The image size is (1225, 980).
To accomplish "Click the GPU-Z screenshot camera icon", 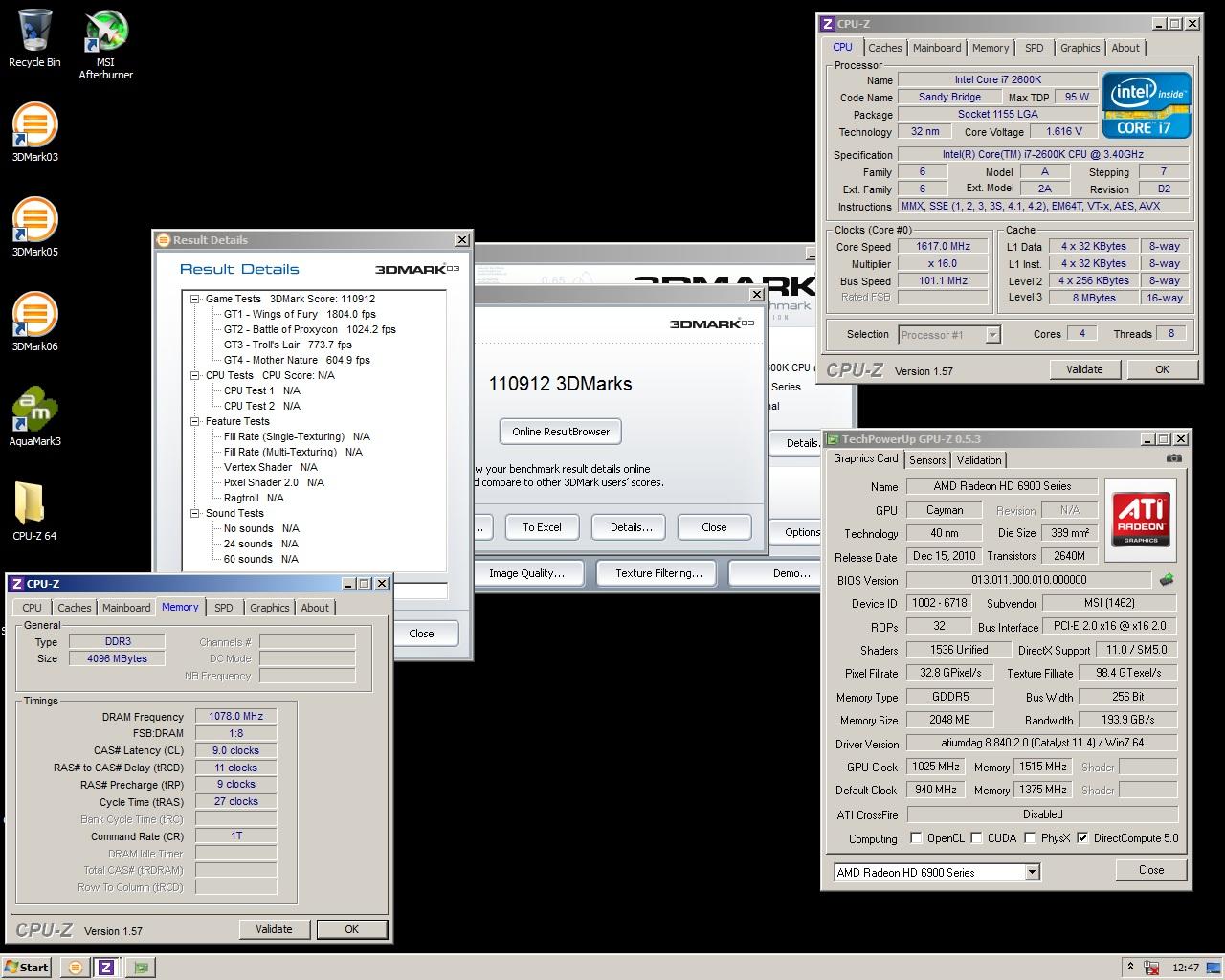I will [x=1174, y=458].
